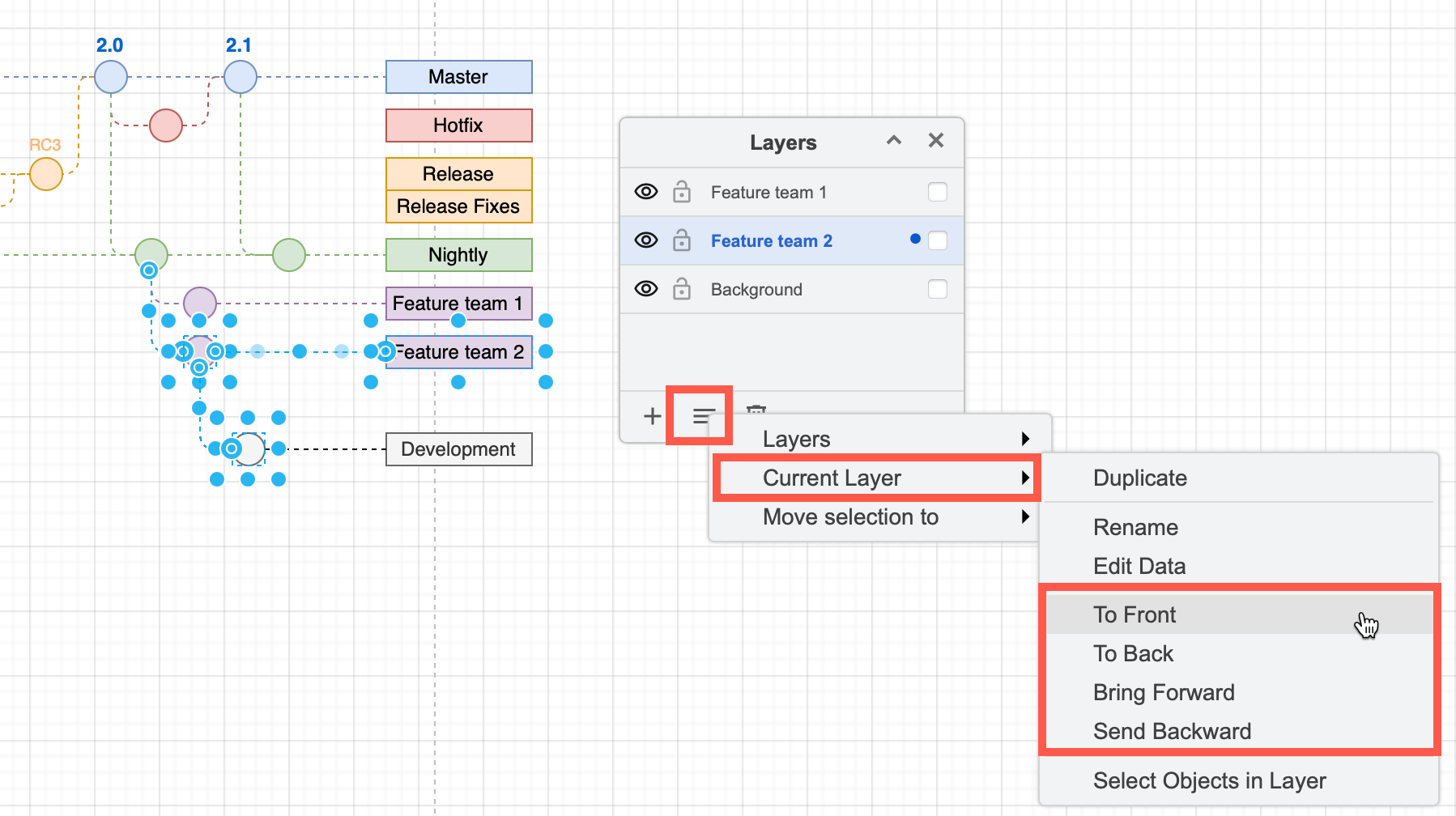This screenshot has width=1456, height=816.
Task: Click Rename to rename the layer
Action: (1135, 527)
